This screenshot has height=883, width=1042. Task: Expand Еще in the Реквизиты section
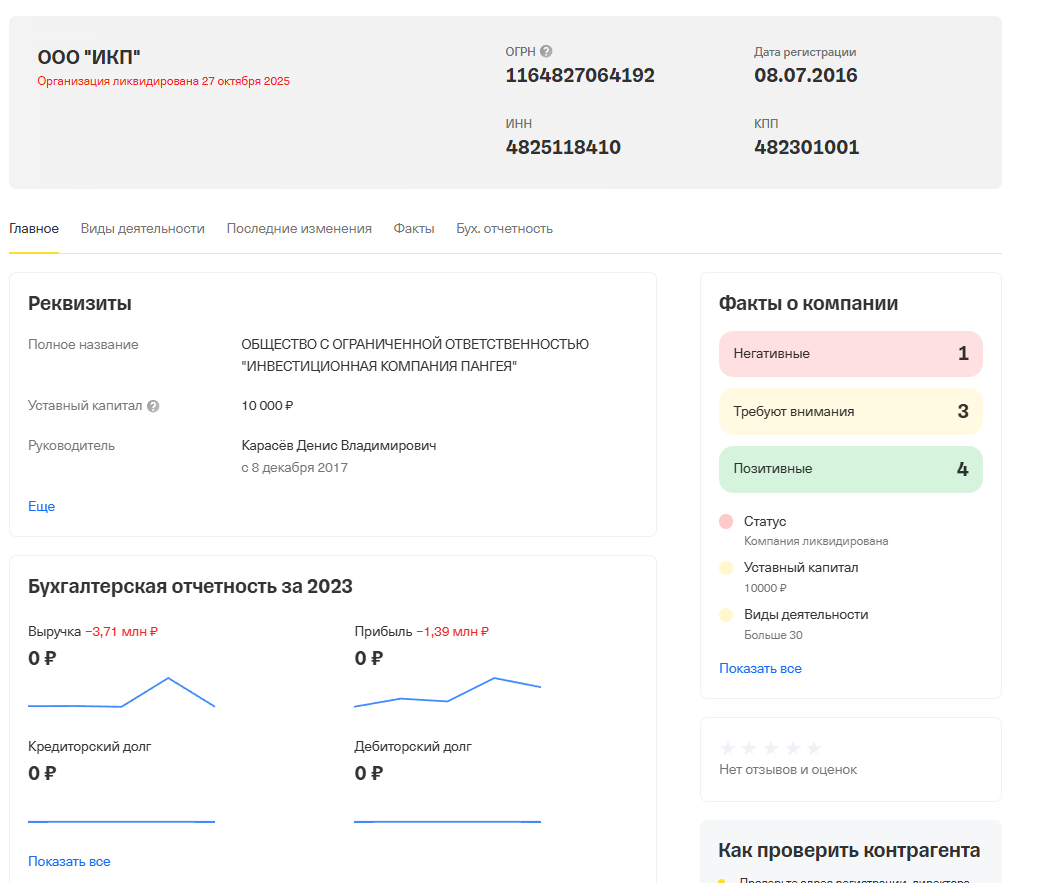coord(40,507)
